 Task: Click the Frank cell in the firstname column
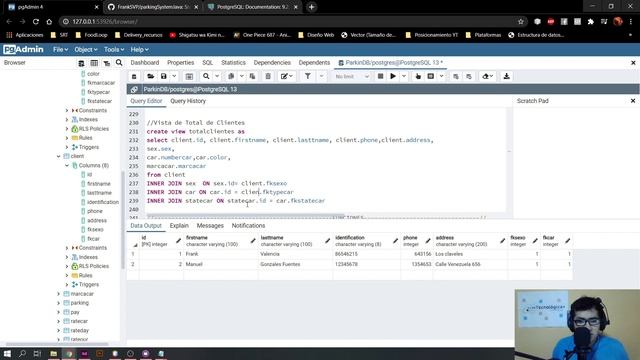[220, 254]
